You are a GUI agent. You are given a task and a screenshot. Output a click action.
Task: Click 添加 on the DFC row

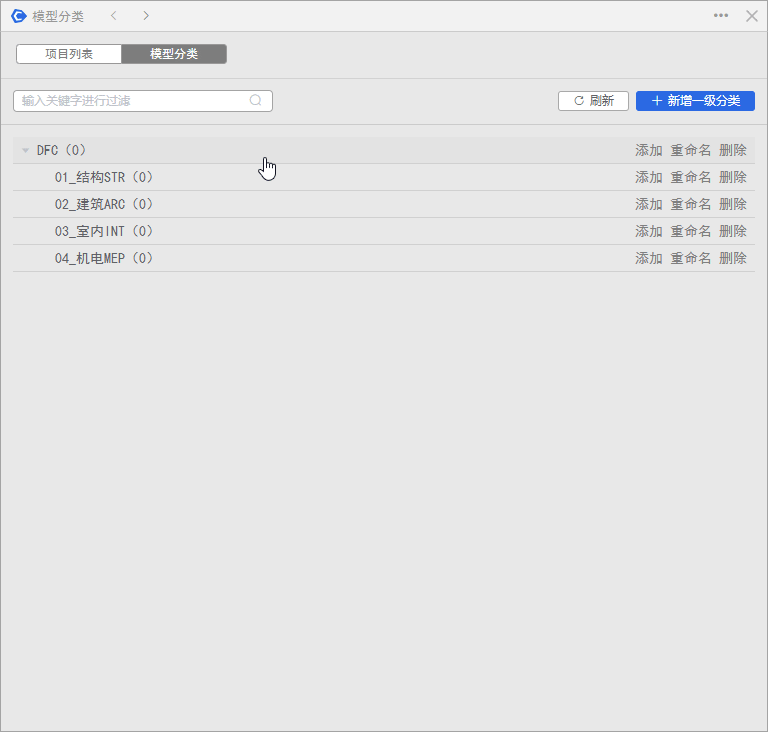point(649,151)
